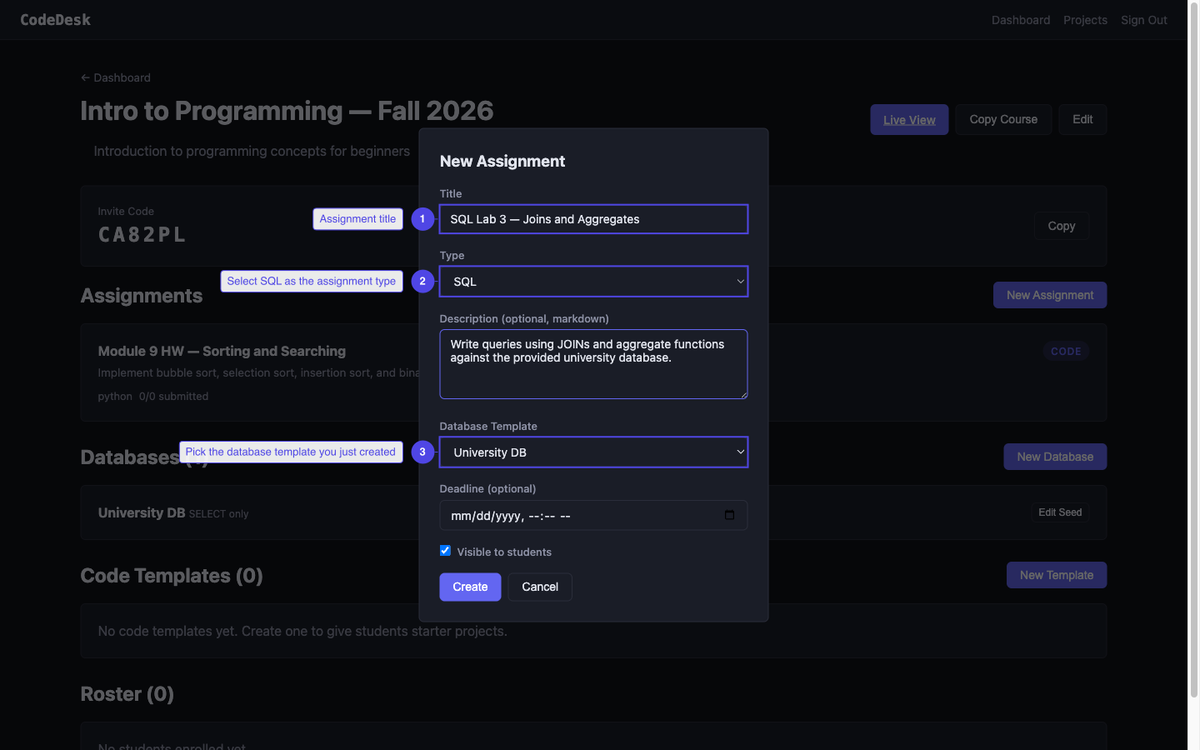Click step 3 numbered badge

point(422,452)
